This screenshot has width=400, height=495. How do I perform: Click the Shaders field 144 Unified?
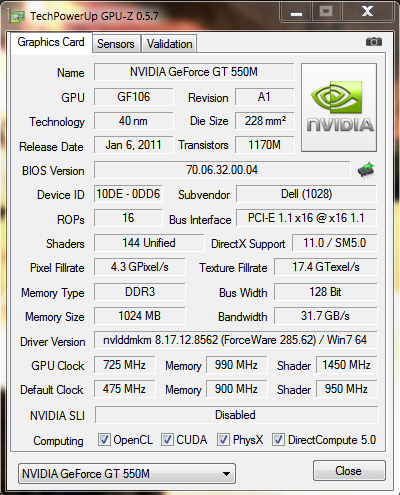pyautogui.click(x=149, y=243)
